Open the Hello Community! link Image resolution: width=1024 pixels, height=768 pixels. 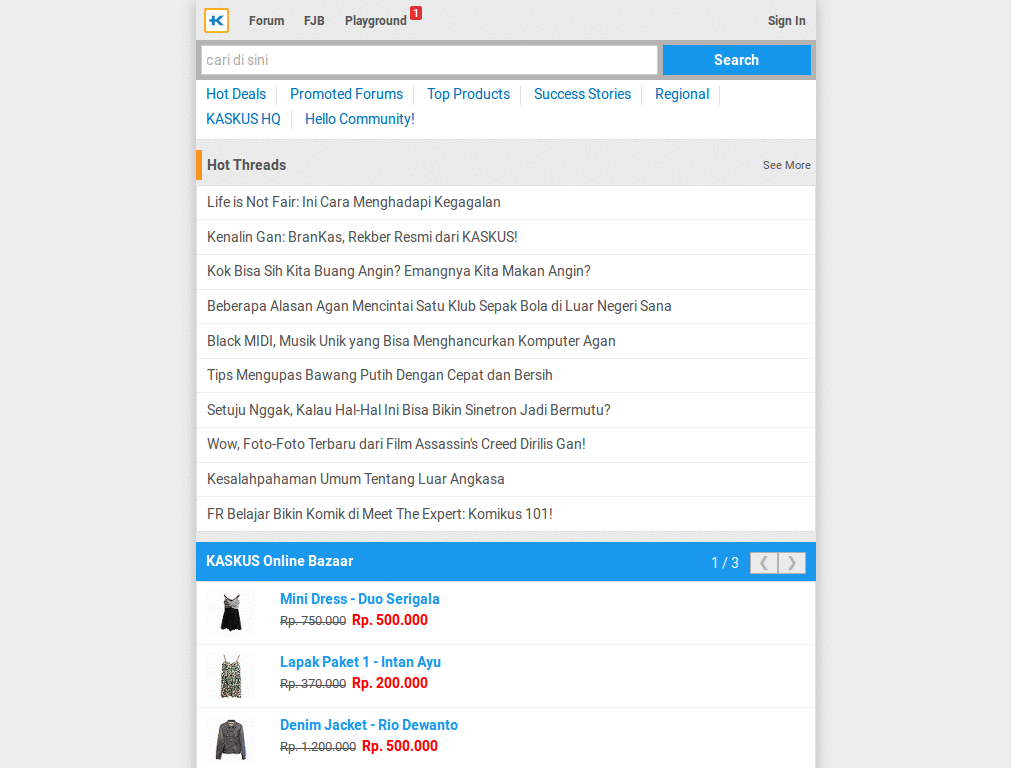pos(360,119)
